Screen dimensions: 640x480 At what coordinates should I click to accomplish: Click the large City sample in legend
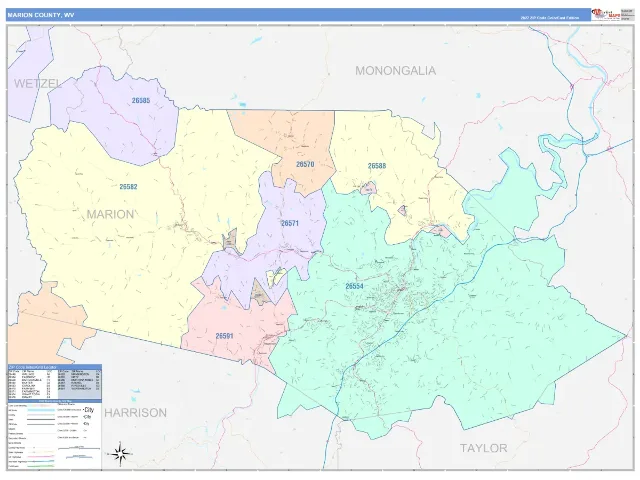88,409
